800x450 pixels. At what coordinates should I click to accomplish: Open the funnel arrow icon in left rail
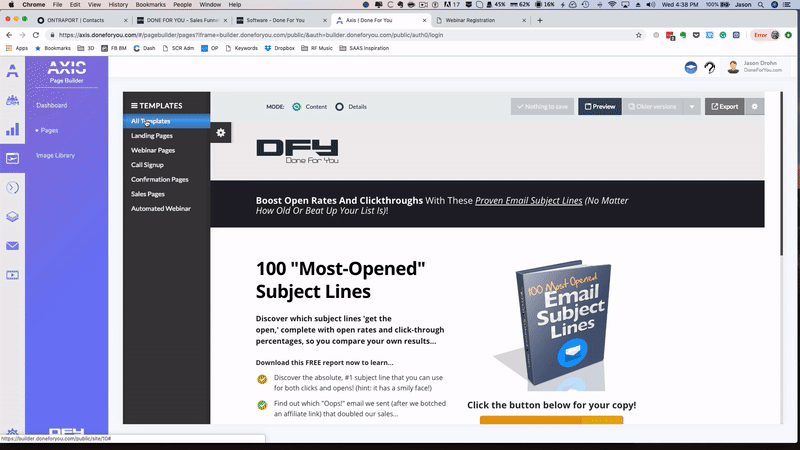pos(12,187)
